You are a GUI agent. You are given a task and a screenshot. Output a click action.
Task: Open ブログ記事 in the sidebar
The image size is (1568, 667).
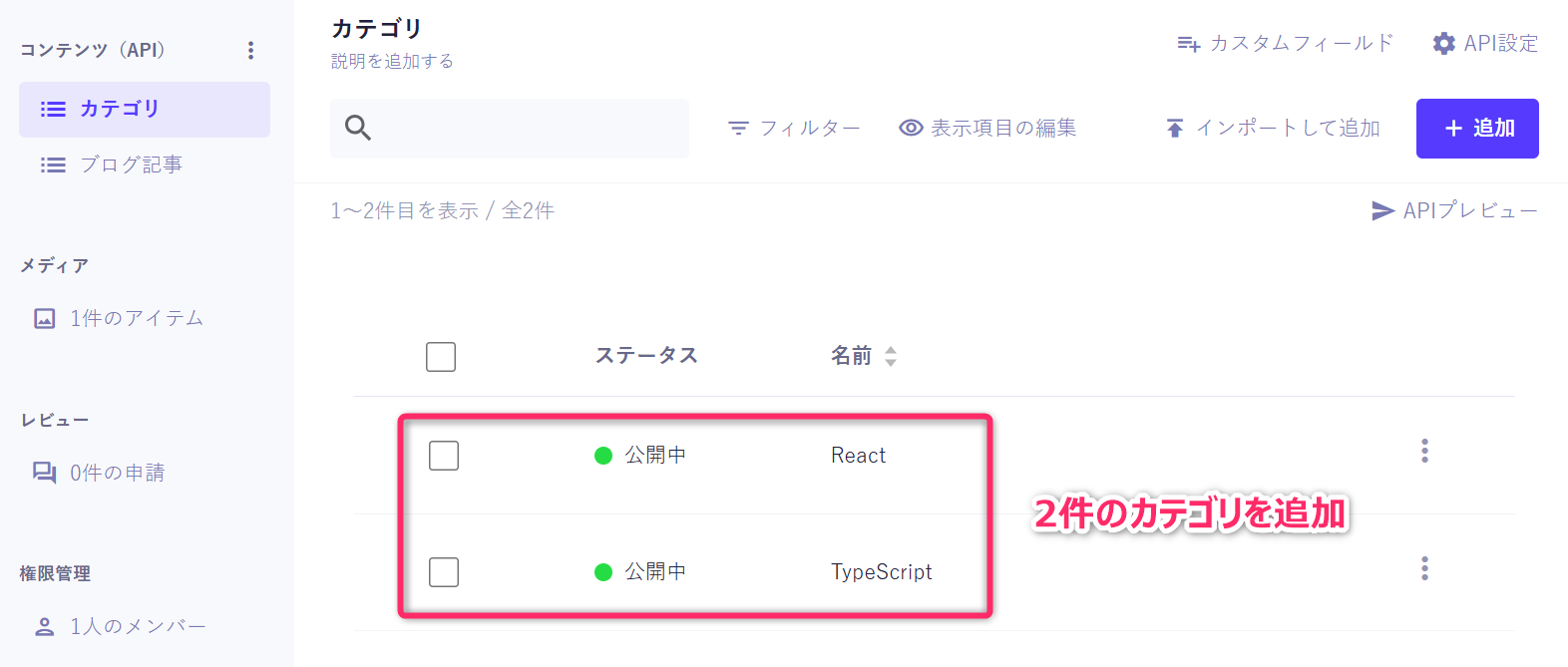(130, 165)
